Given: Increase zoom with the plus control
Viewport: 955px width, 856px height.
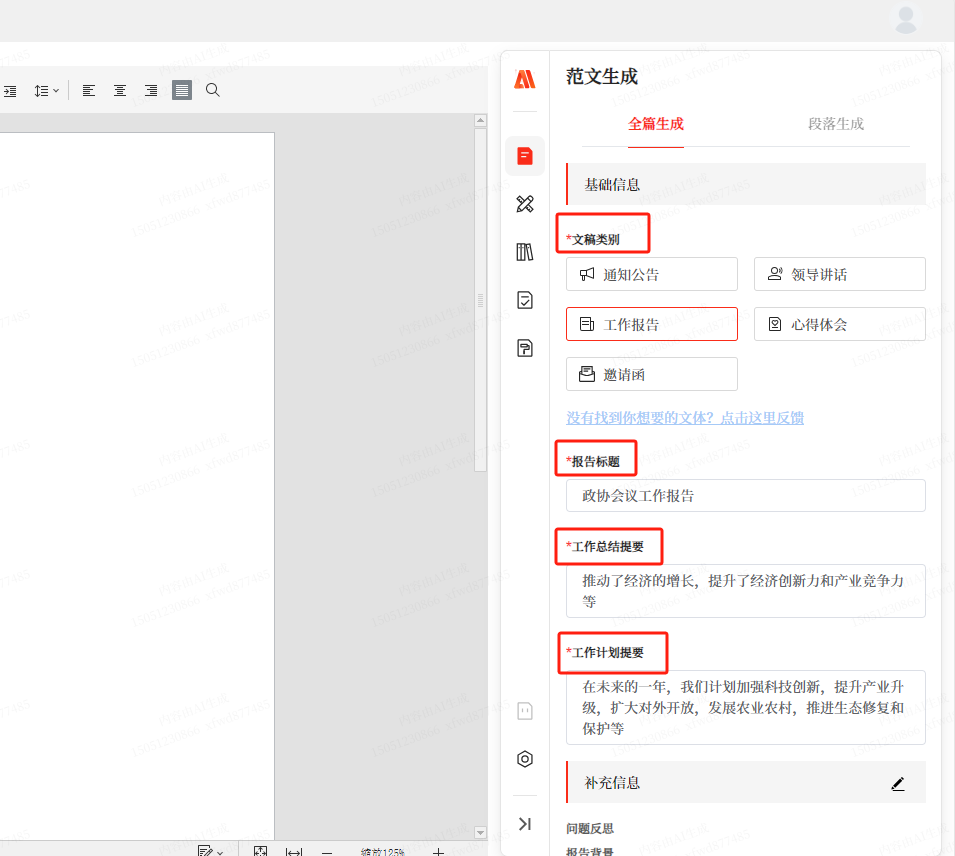Looking at the screenshot, I should point(437,851).
